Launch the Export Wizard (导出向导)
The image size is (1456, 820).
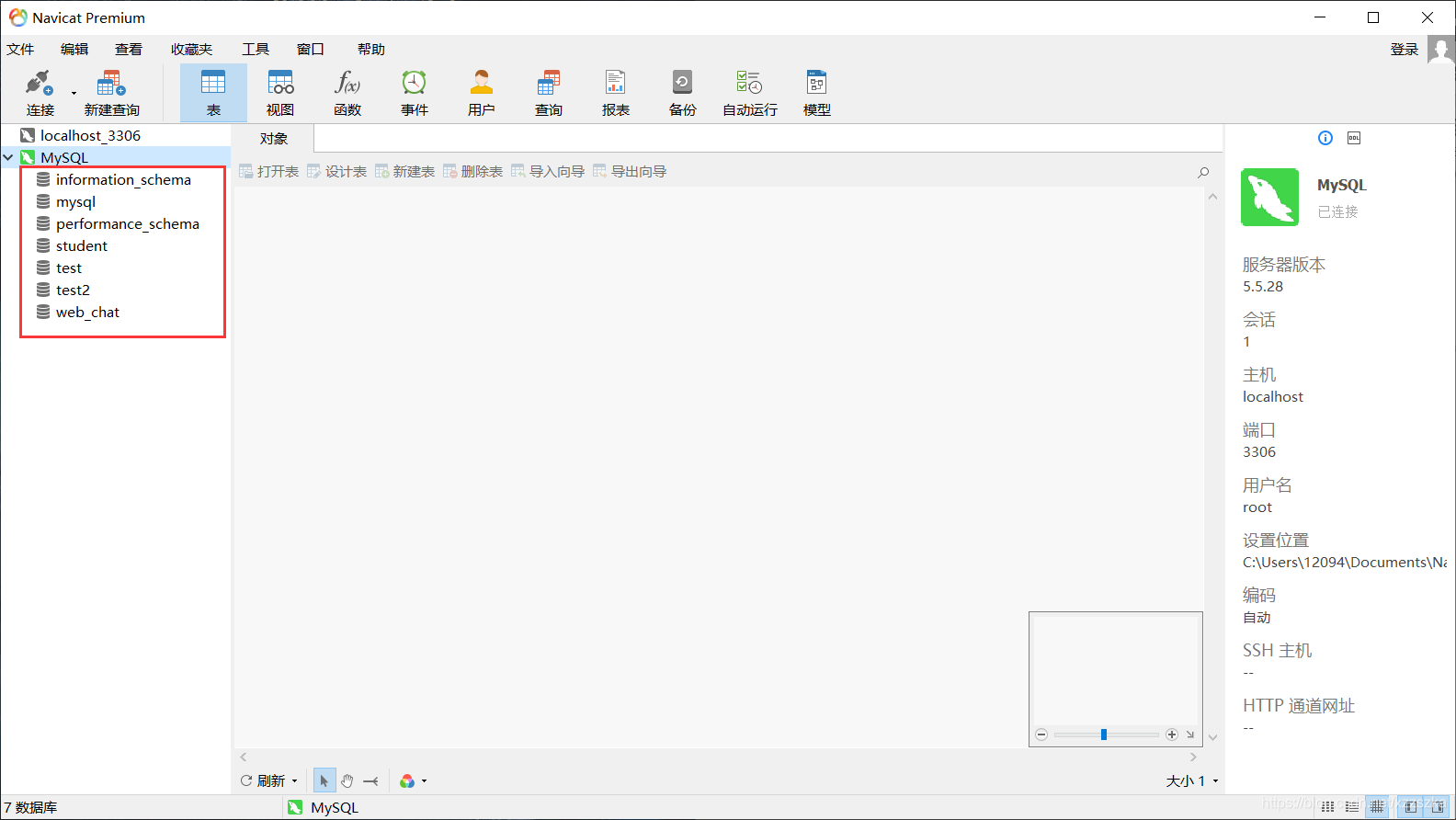pyautogui.click(x=630, y=172)
